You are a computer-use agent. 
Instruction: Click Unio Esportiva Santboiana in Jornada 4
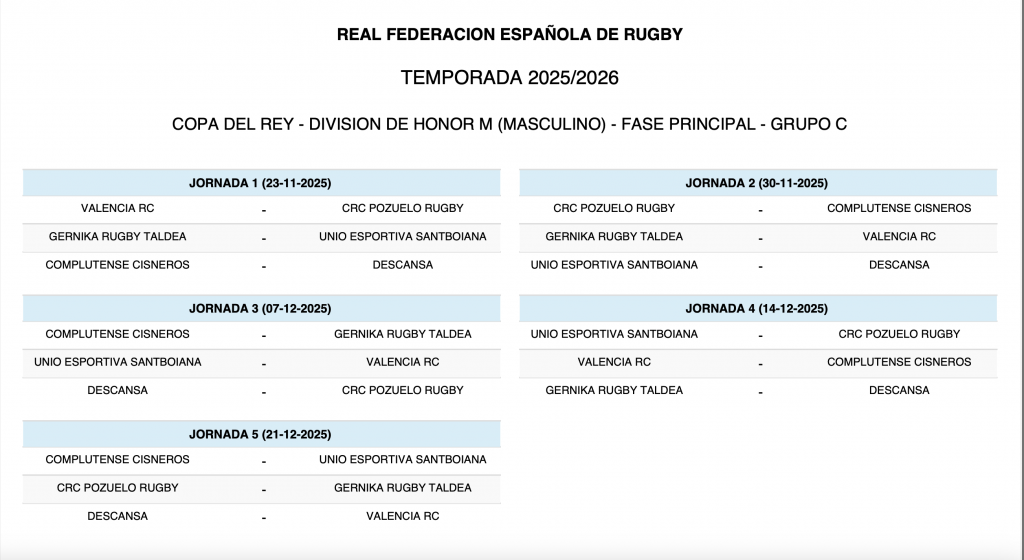click(x=614, y=334)
